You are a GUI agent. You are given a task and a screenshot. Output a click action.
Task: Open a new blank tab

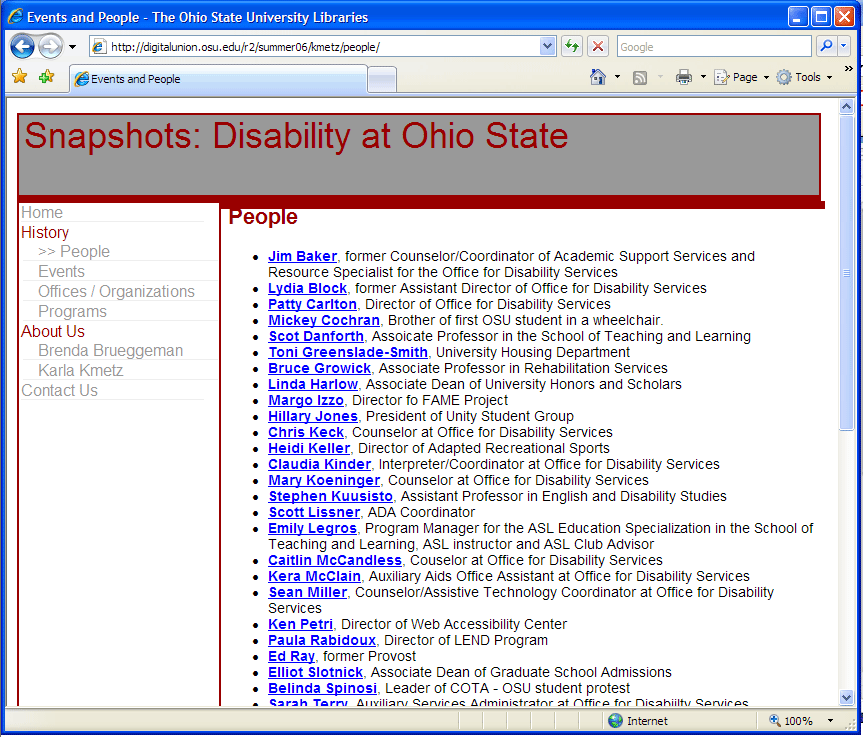(382, 79)
